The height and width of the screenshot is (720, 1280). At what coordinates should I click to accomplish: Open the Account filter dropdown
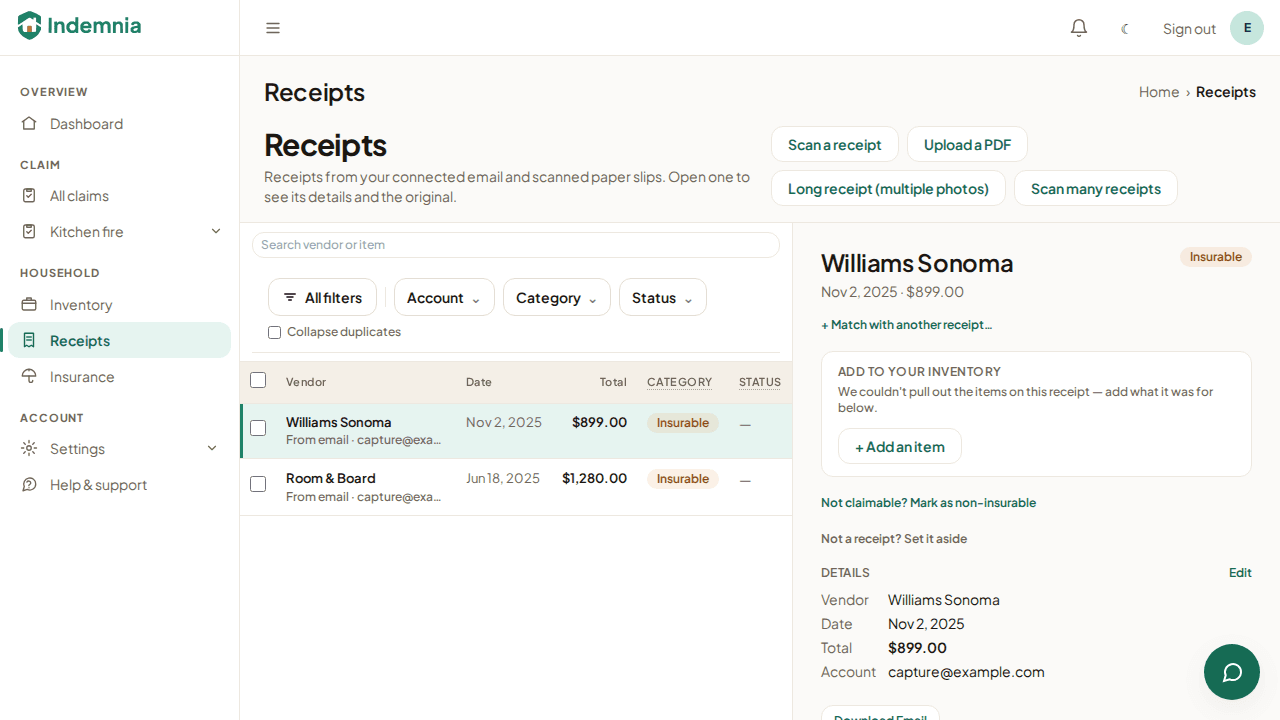coord(444,297)
